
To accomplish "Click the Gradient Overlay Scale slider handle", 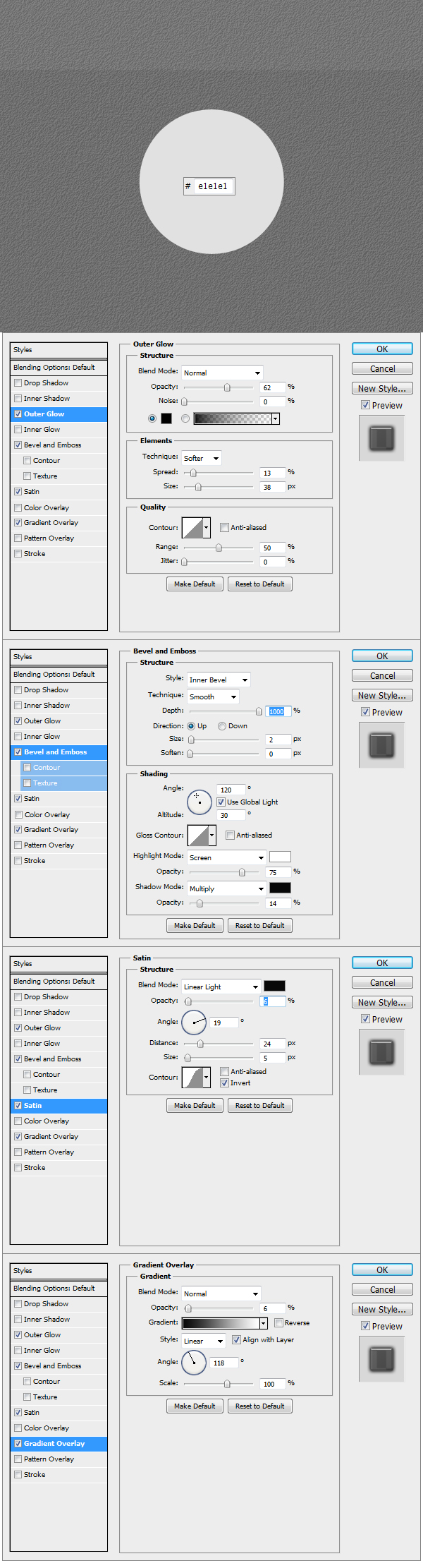I will (227, 1384).
